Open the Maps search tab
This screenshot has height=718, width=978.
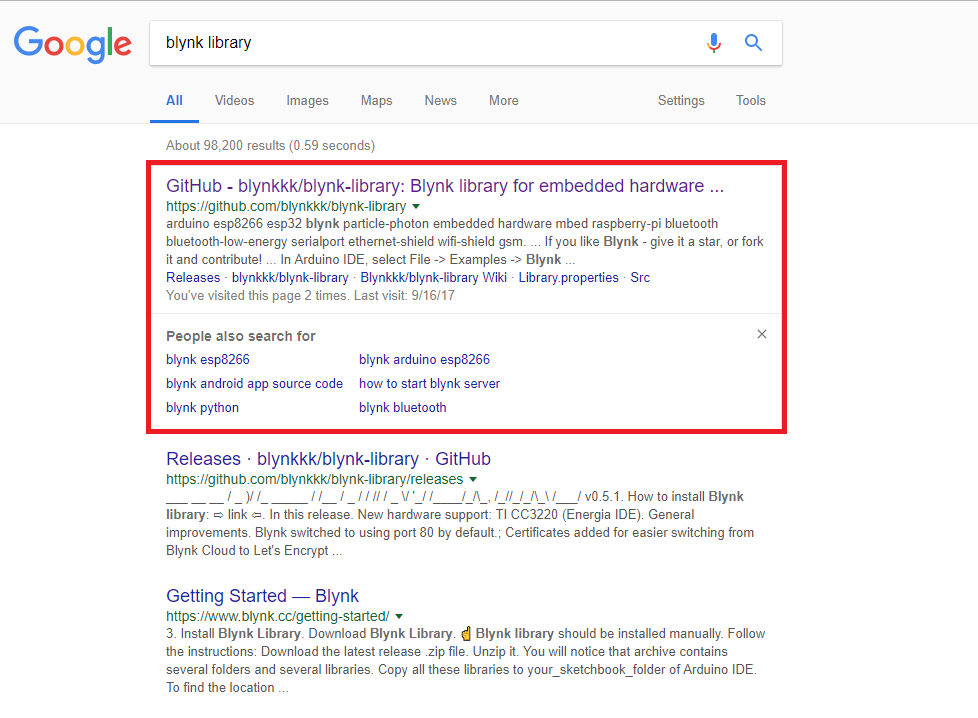[x=376, y=101]
